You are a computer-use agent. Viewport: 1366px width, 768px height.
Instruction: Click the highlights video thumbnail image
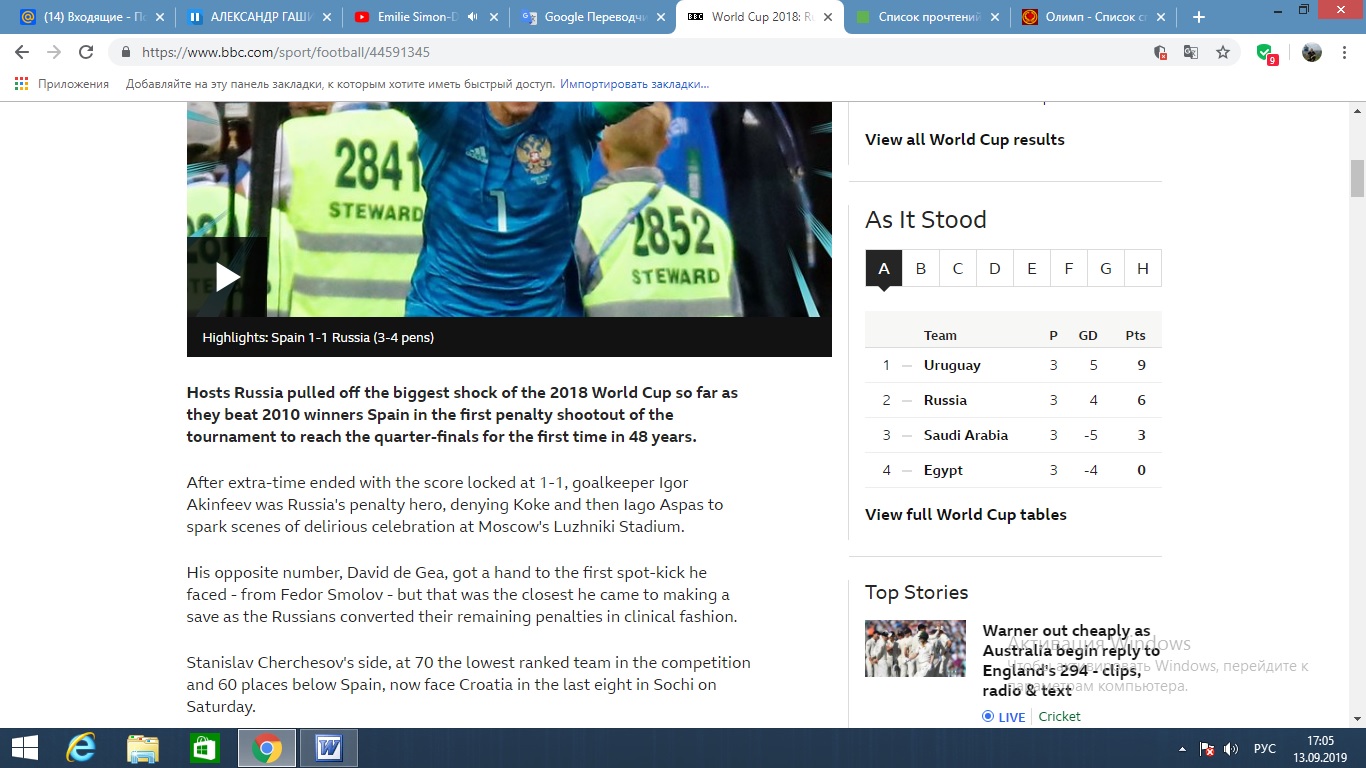click(x=509, y=209)
